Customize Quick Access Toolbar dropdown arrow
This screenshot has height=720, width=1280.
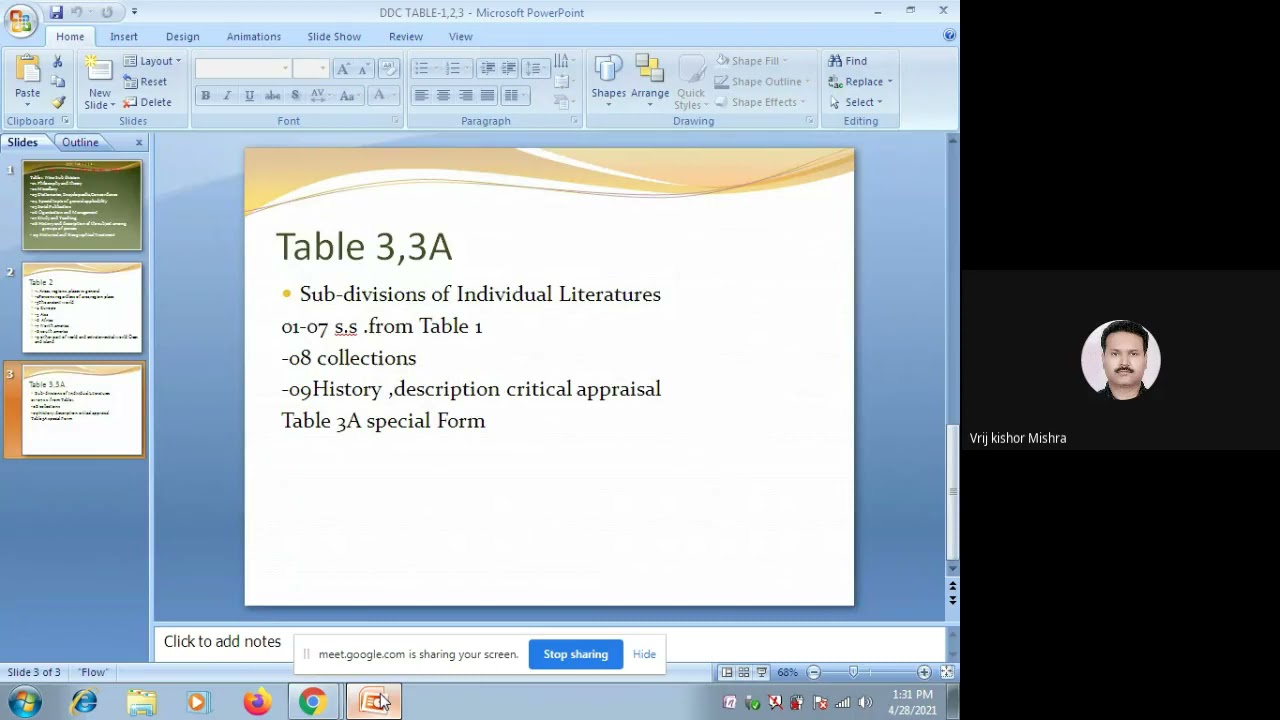pyautogui.click(x=134, y=12)
